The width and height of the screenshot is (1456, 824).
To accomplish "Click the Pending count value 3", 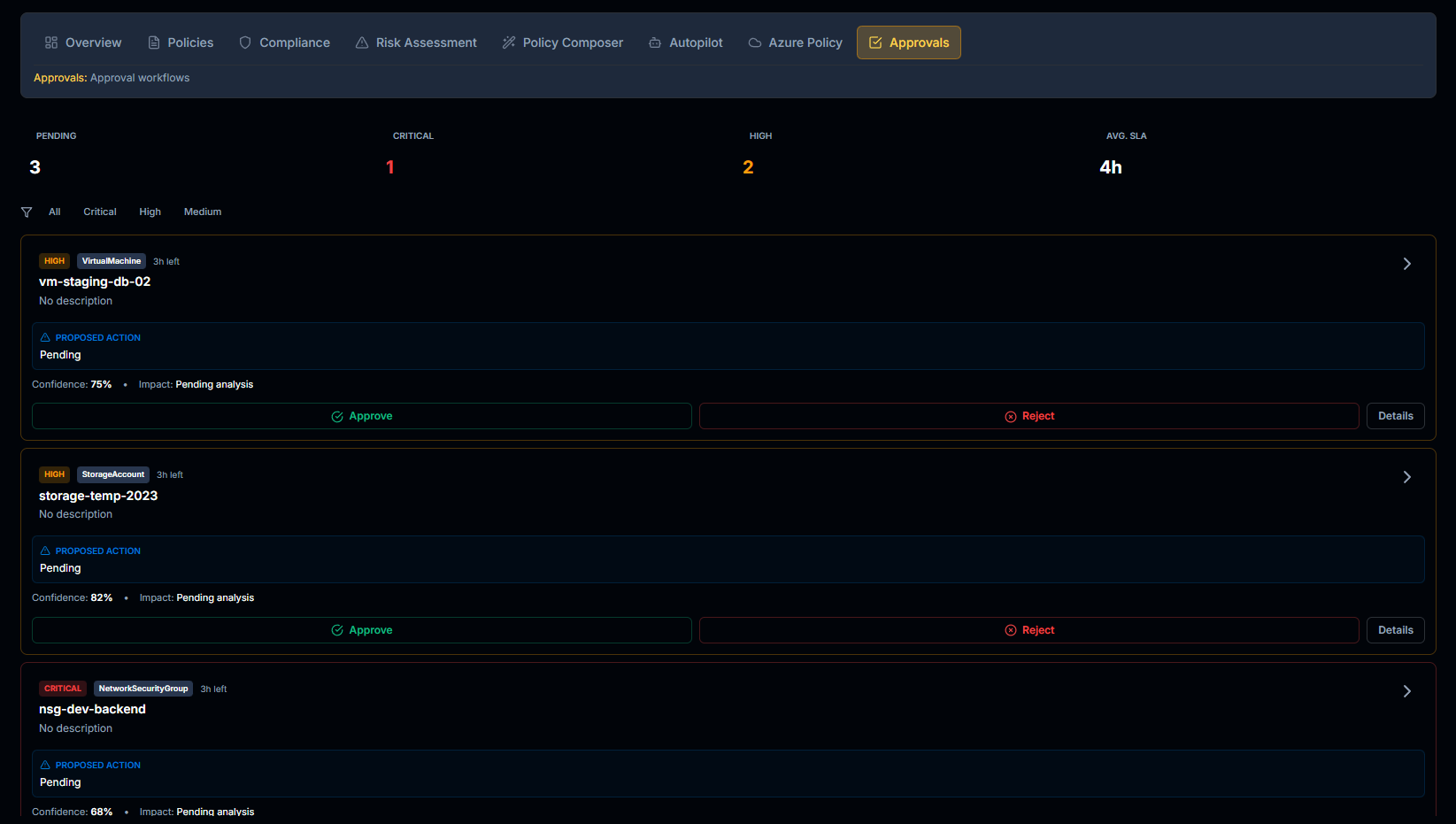I will (35, 167).
